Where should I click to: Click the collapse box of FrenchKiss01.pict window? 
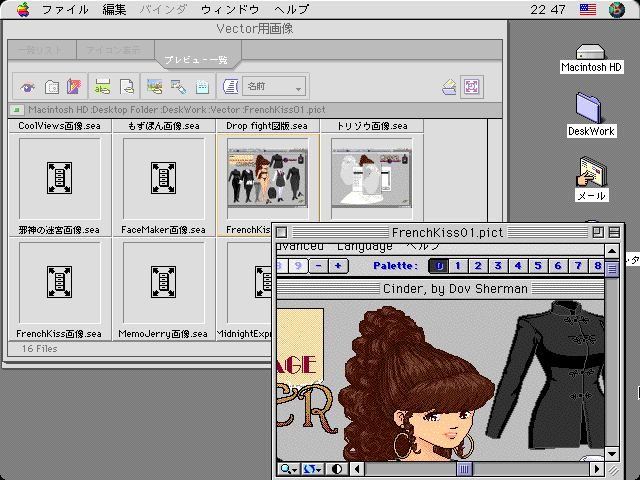[x=614, y=232]
